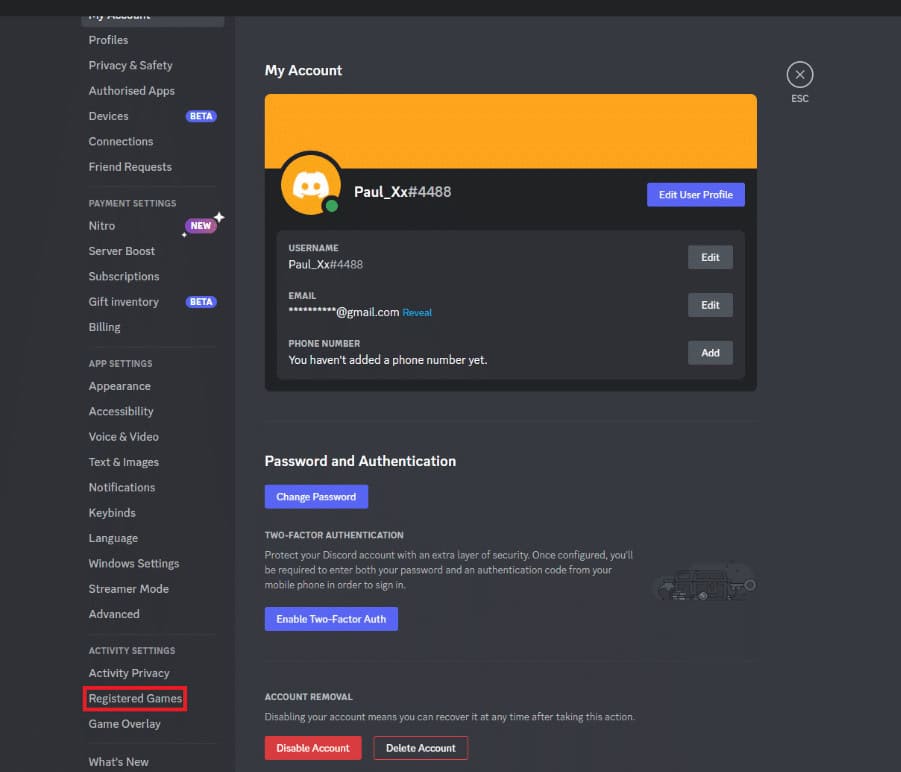Click the BETA badge next to Gift Inventory
901x772 pixels.
201,302
